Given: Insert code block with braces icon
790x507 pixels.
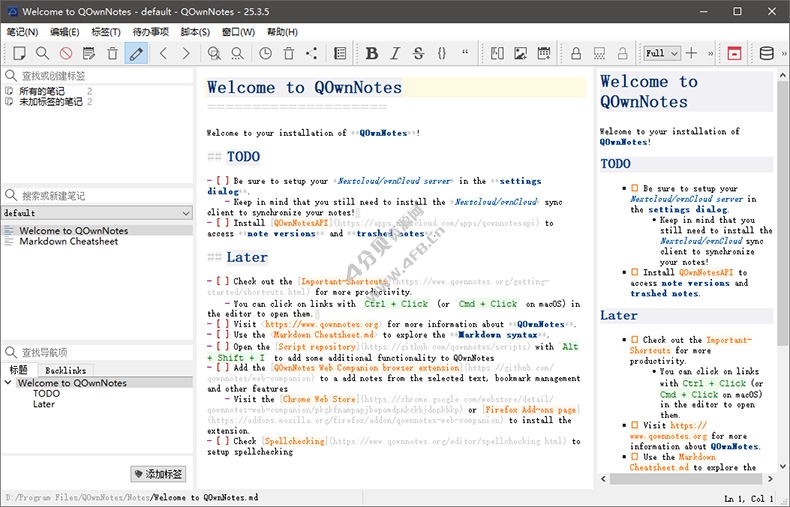Looking at the screenshot, I should [x=442, y=53].
